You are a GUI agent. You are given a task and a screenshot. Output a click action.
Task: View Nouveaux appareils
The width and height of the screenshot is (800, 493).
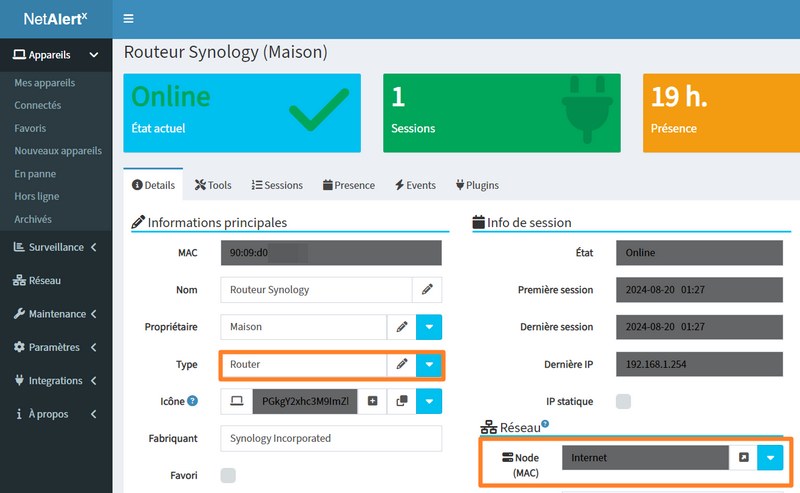pyautogui.click(x=58, y=151)
